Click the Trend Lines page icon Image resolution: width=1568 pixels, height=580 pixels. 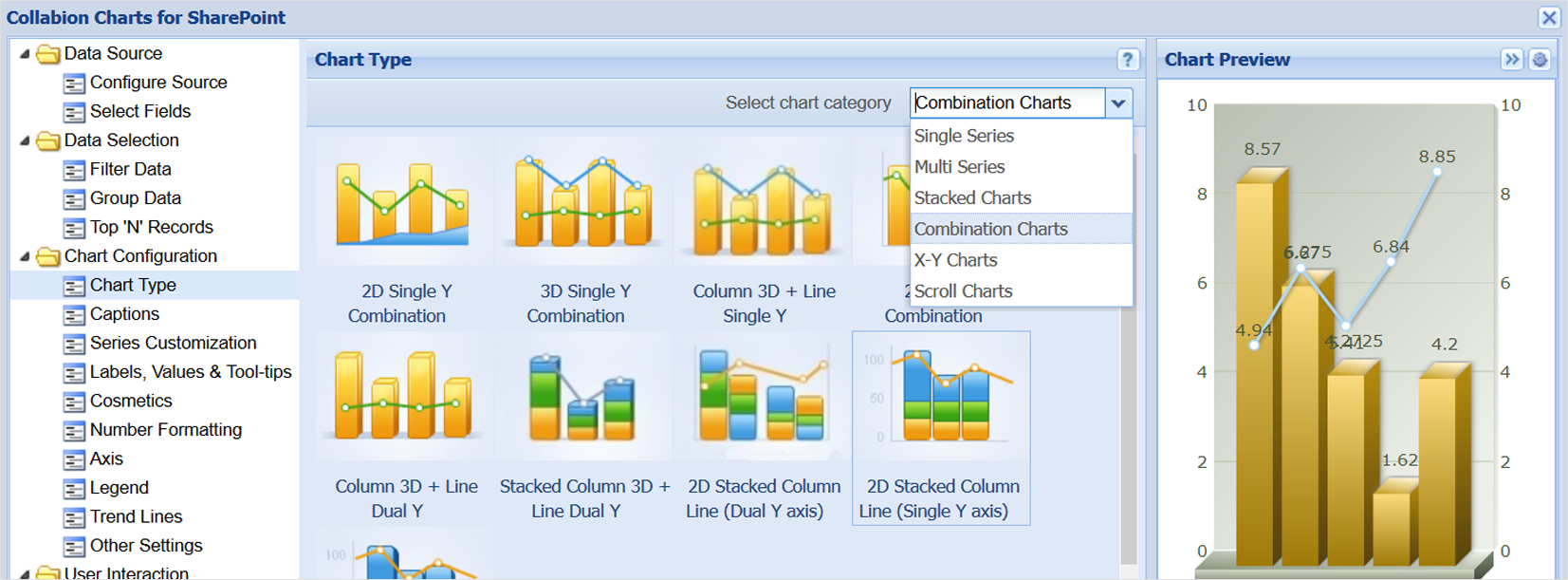tap(74, 517)
